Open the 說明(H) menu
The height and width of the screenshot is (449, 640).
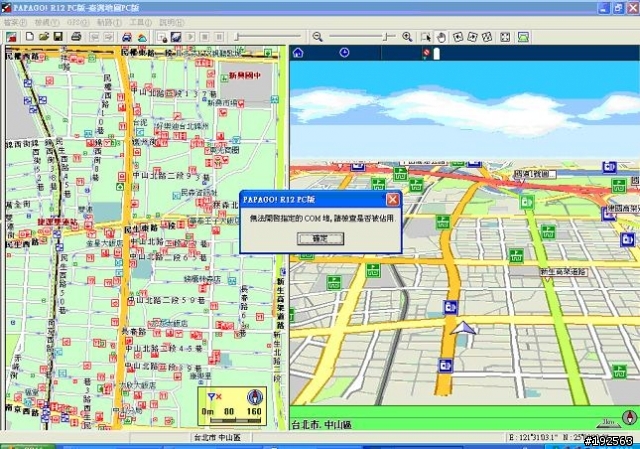point(172,22)
